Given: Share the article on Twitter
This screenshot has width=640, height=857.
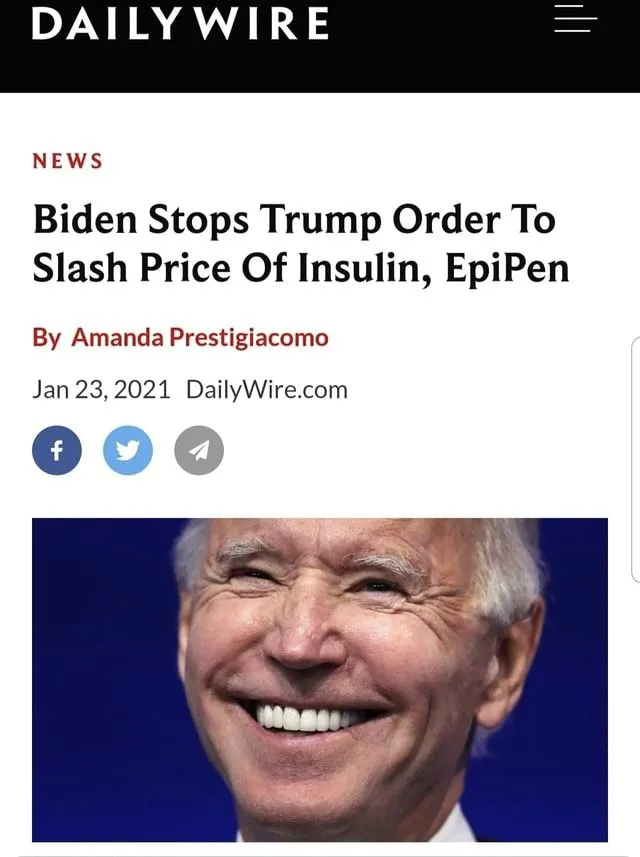Looking at the screenshot, I should point(128,450).
